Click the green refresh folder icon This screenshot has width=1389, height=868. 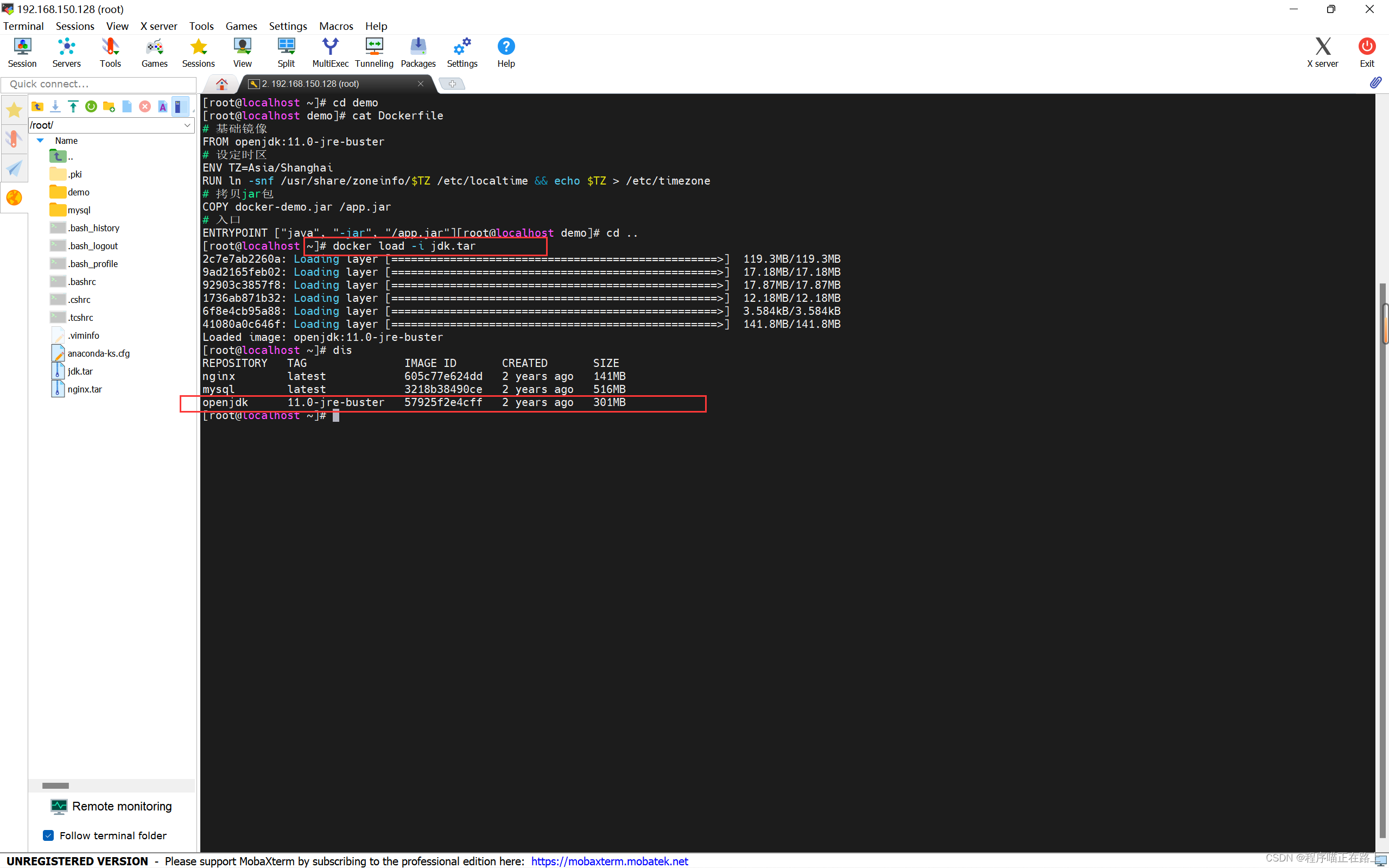[x=91, y=107]
